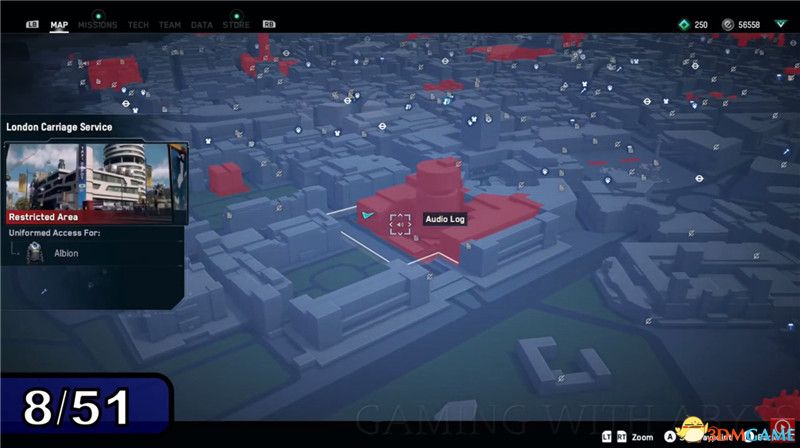Click the round red tower on restricted building

438,179
